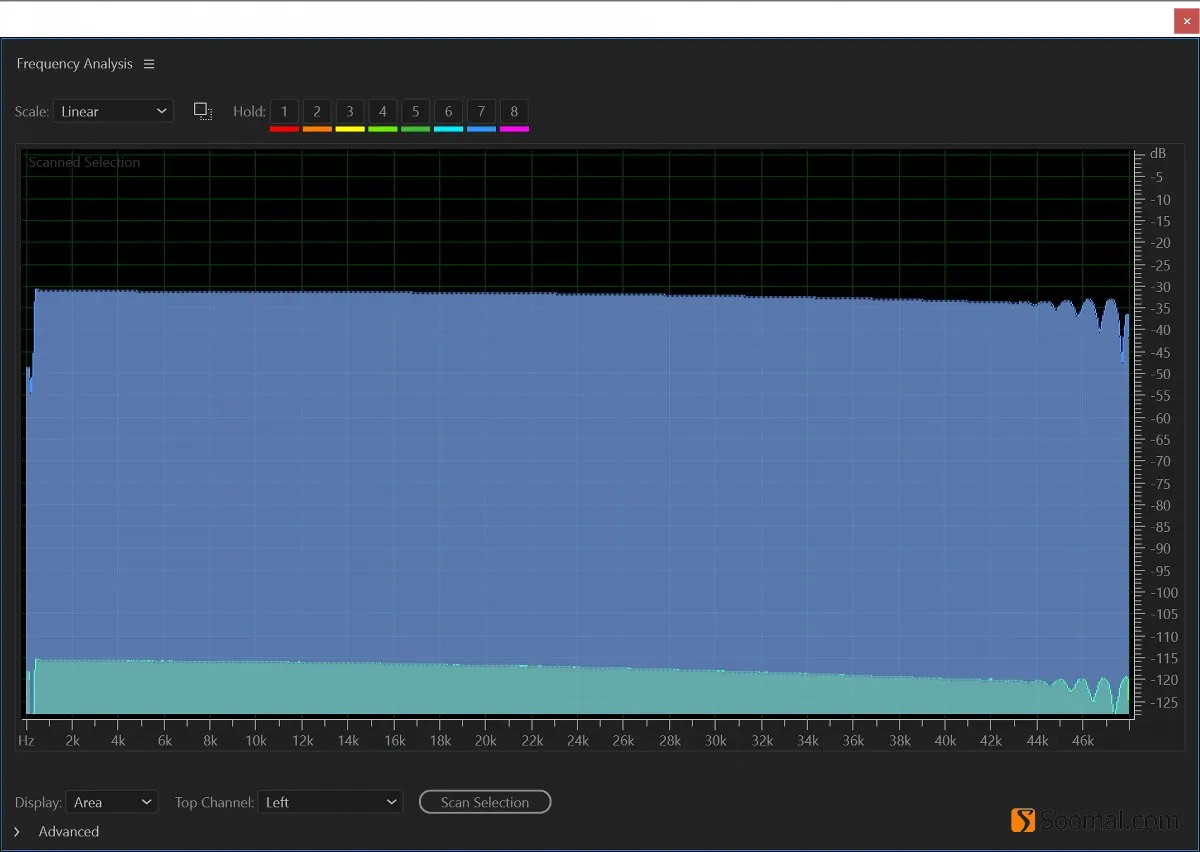
Task: Open the Display dropdown showing Area
Action: coord(112,802)
